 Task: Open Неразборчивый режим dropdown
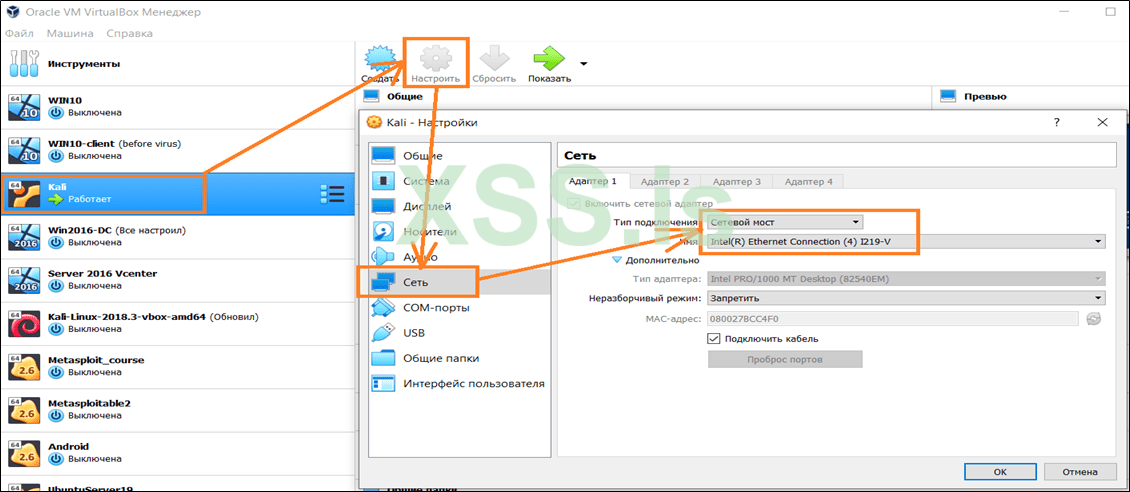pyautogui.click(x=906, y=298)
